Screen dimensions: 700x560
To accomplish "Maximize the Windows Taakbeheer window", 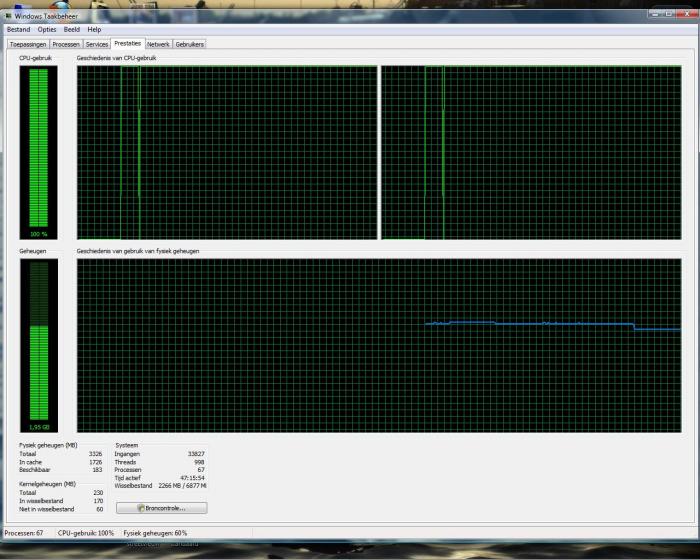I will pyautogui.click(x=668, y=14).
